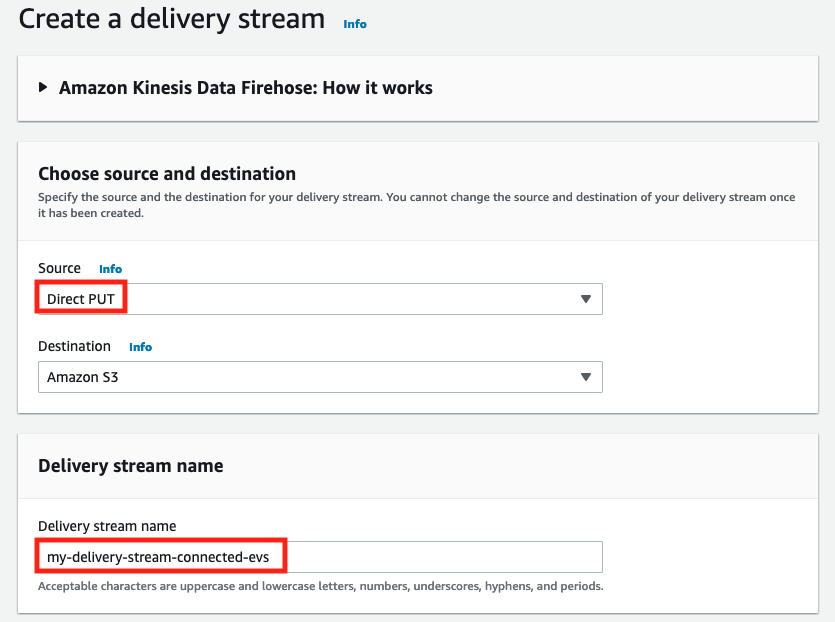Click the Destination dropdown arrow icon
835x622 pixels.
click(x=586, y=377)
